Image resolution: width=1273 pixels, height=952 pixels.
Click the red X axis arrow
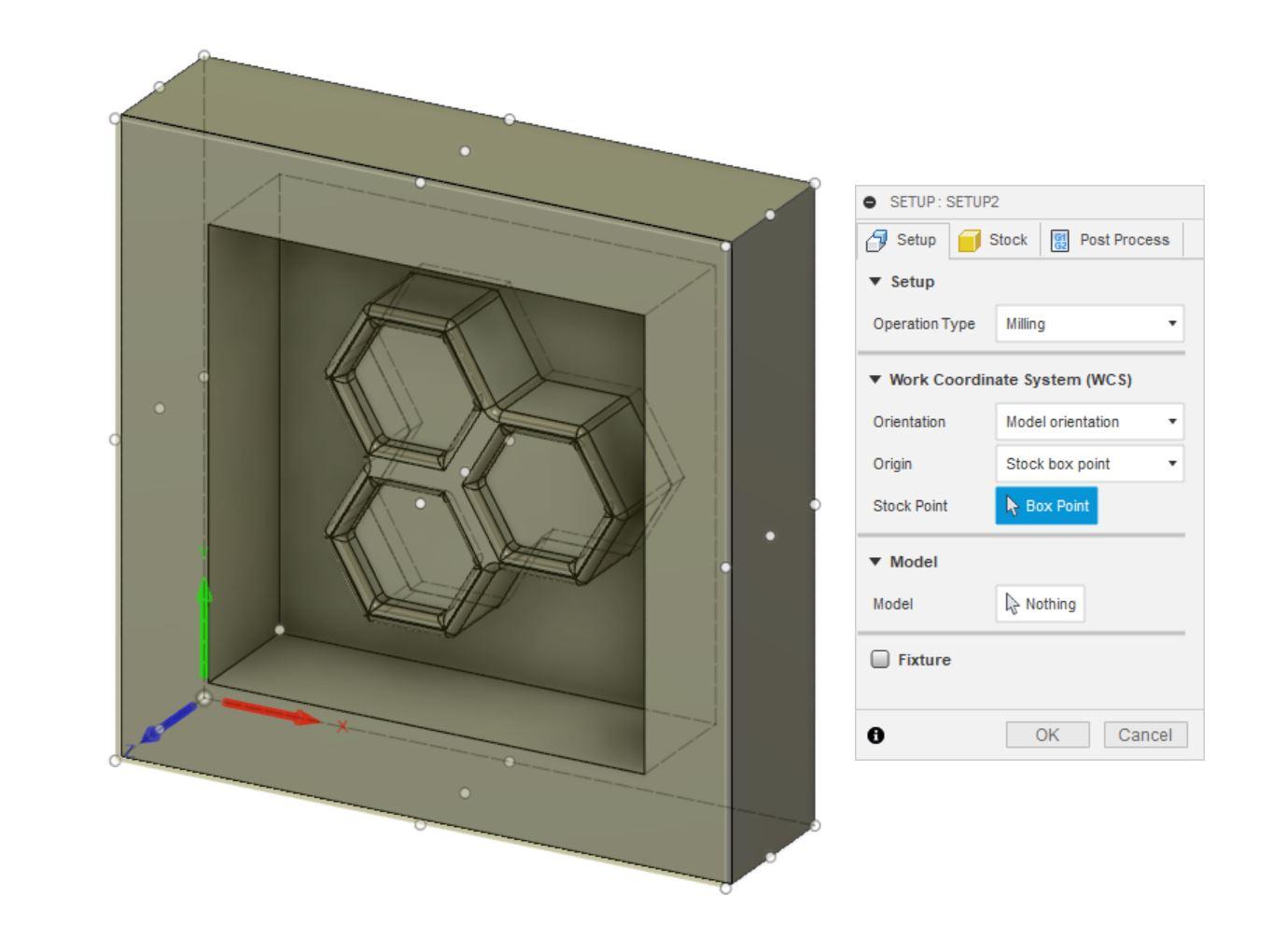point(272,712)
